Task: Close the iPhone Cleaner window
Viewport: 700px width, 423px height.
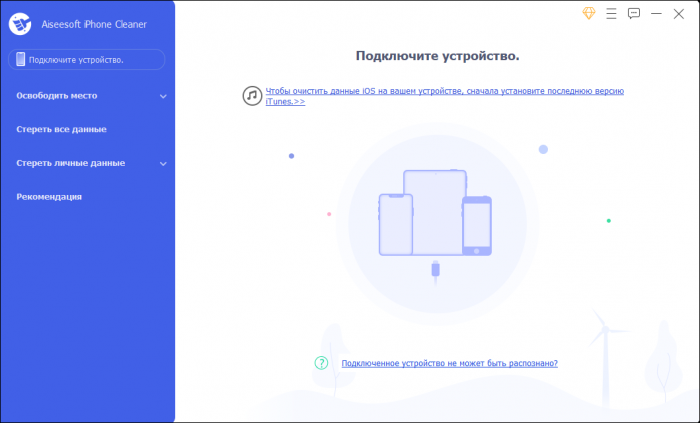Action: pos(679,14)
